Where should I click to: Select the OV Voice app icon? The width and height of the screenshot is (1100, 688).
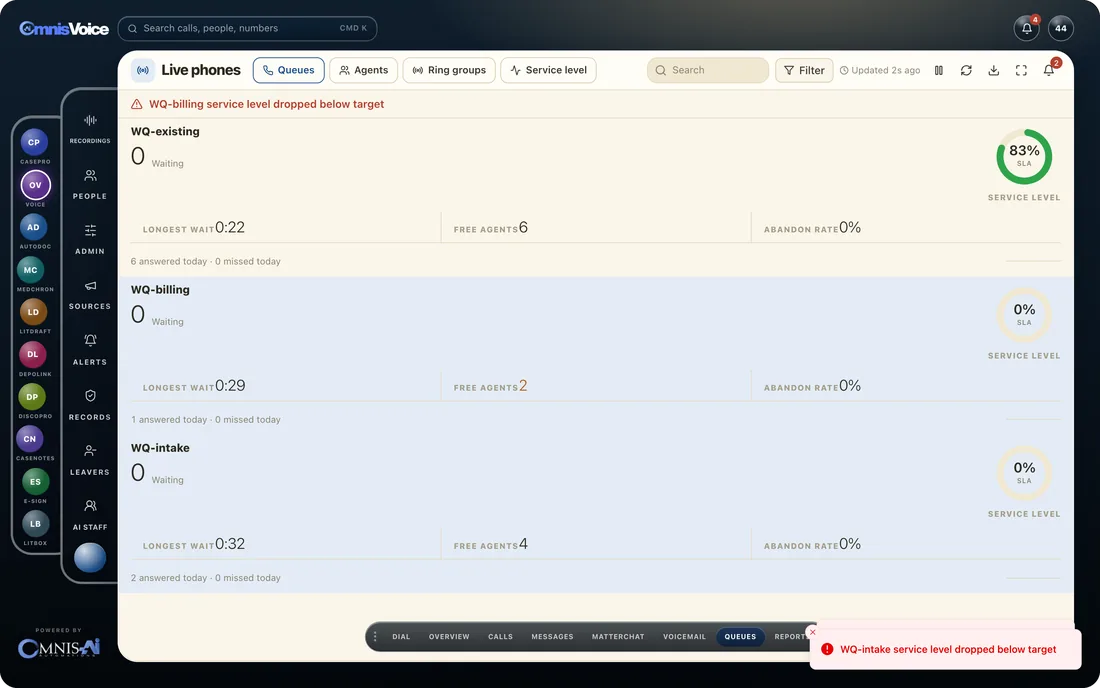[35, 185]
